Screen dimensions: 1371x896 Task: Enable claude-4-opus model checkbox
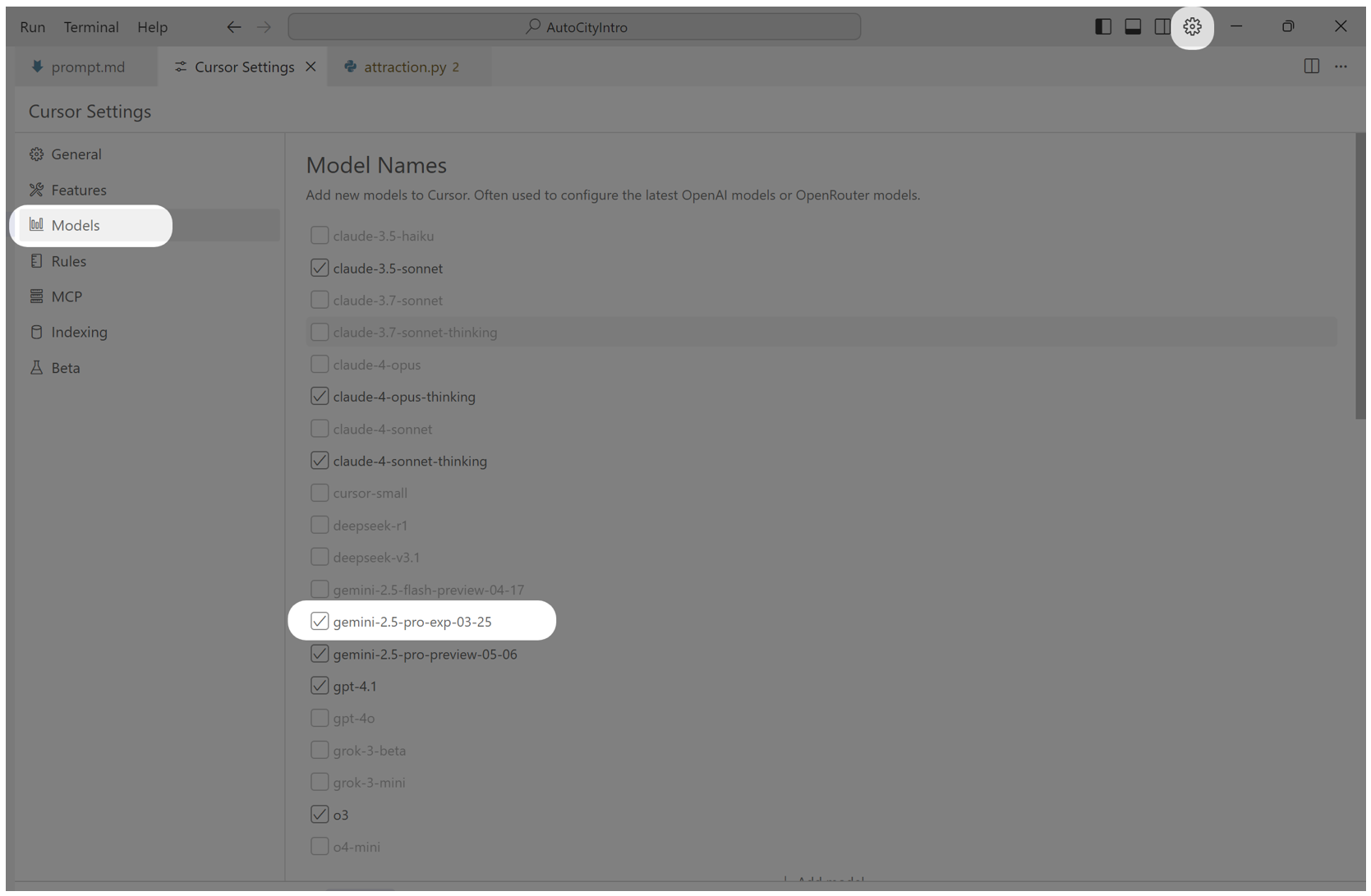[320, 365]
